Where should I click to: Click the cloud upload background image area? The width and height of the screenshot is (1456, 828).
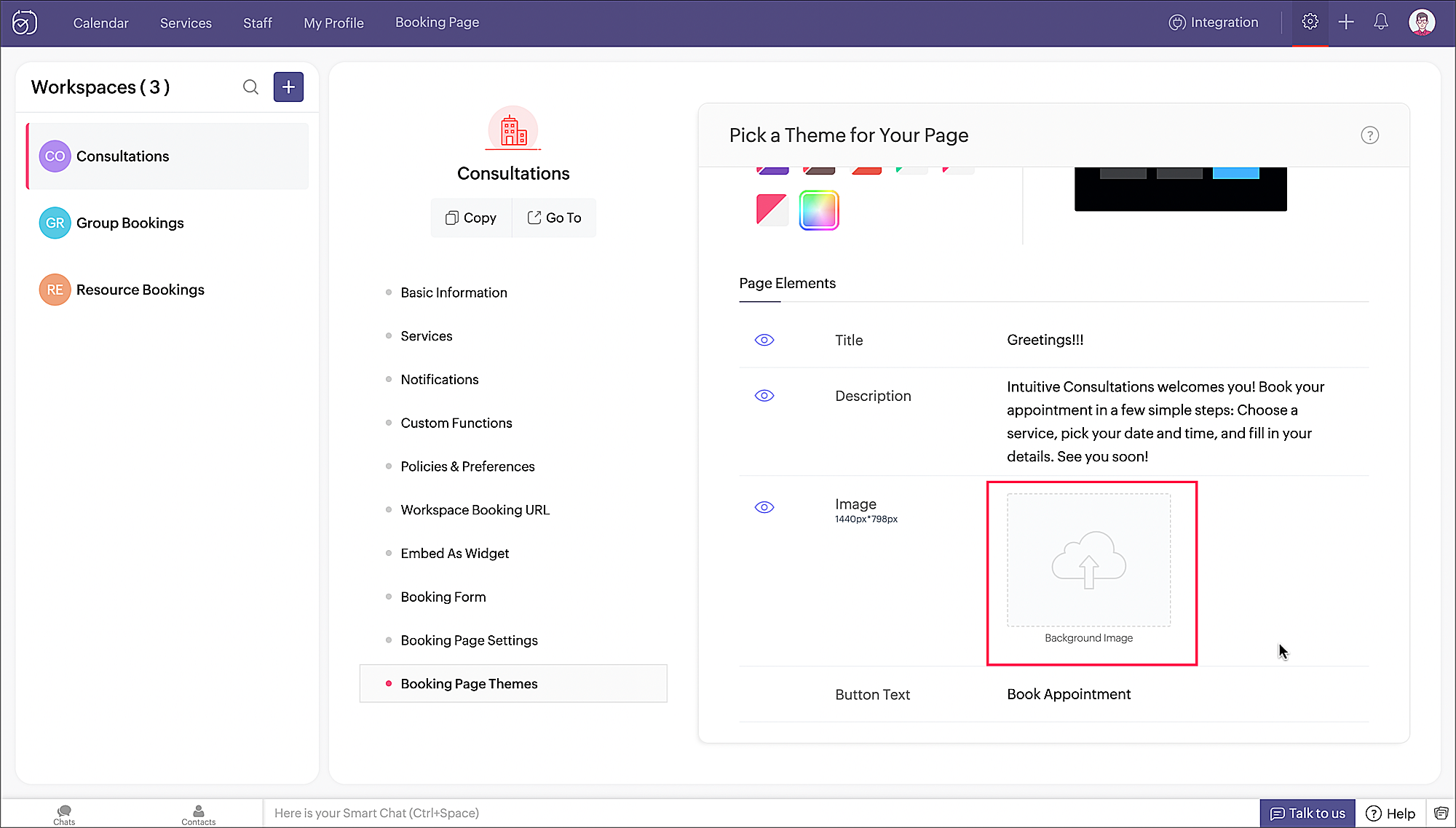(x=1088, y=560)
